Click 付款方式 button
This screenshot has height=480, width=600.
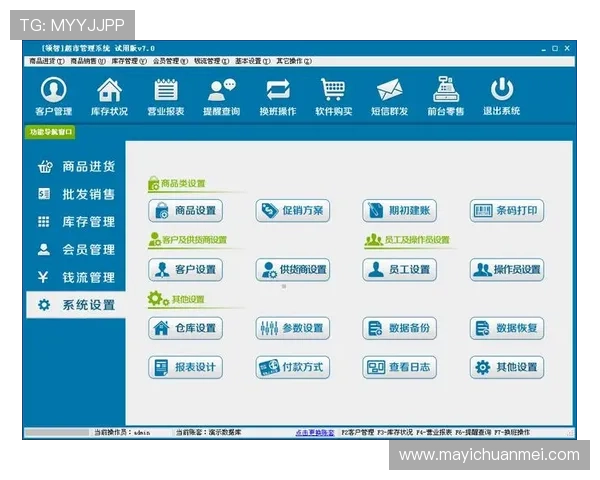coord(293,367)
